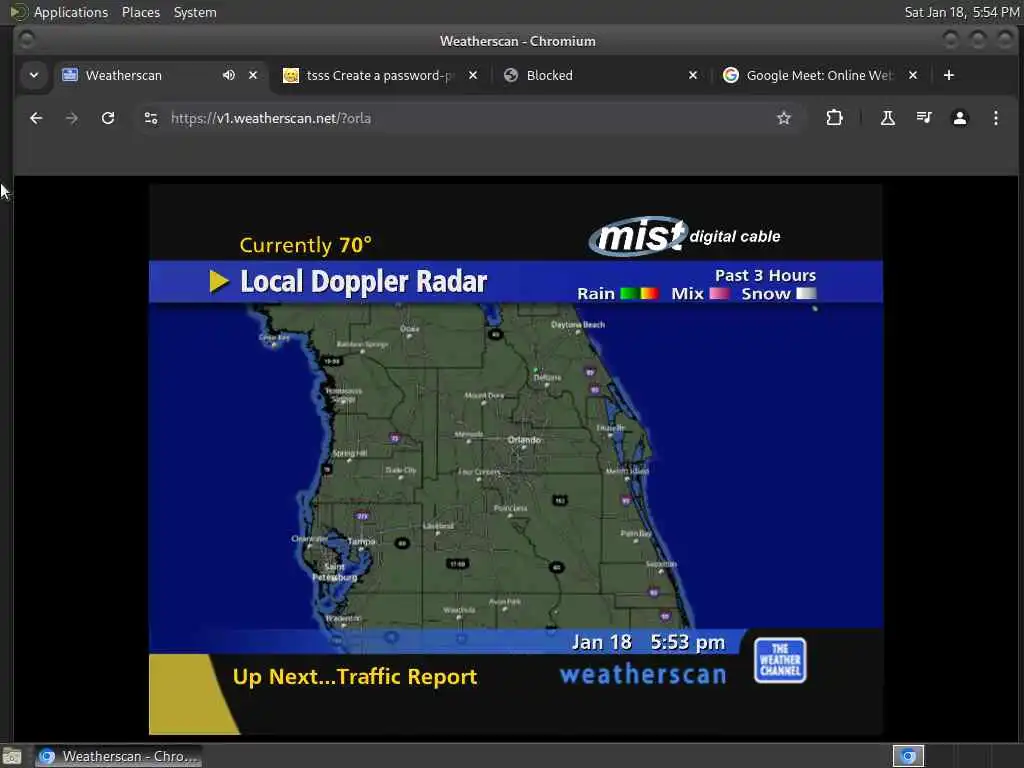Click the Mix color legend swatch
The height and width of the screenshot is (768, 1024).
tap(719, 293)
